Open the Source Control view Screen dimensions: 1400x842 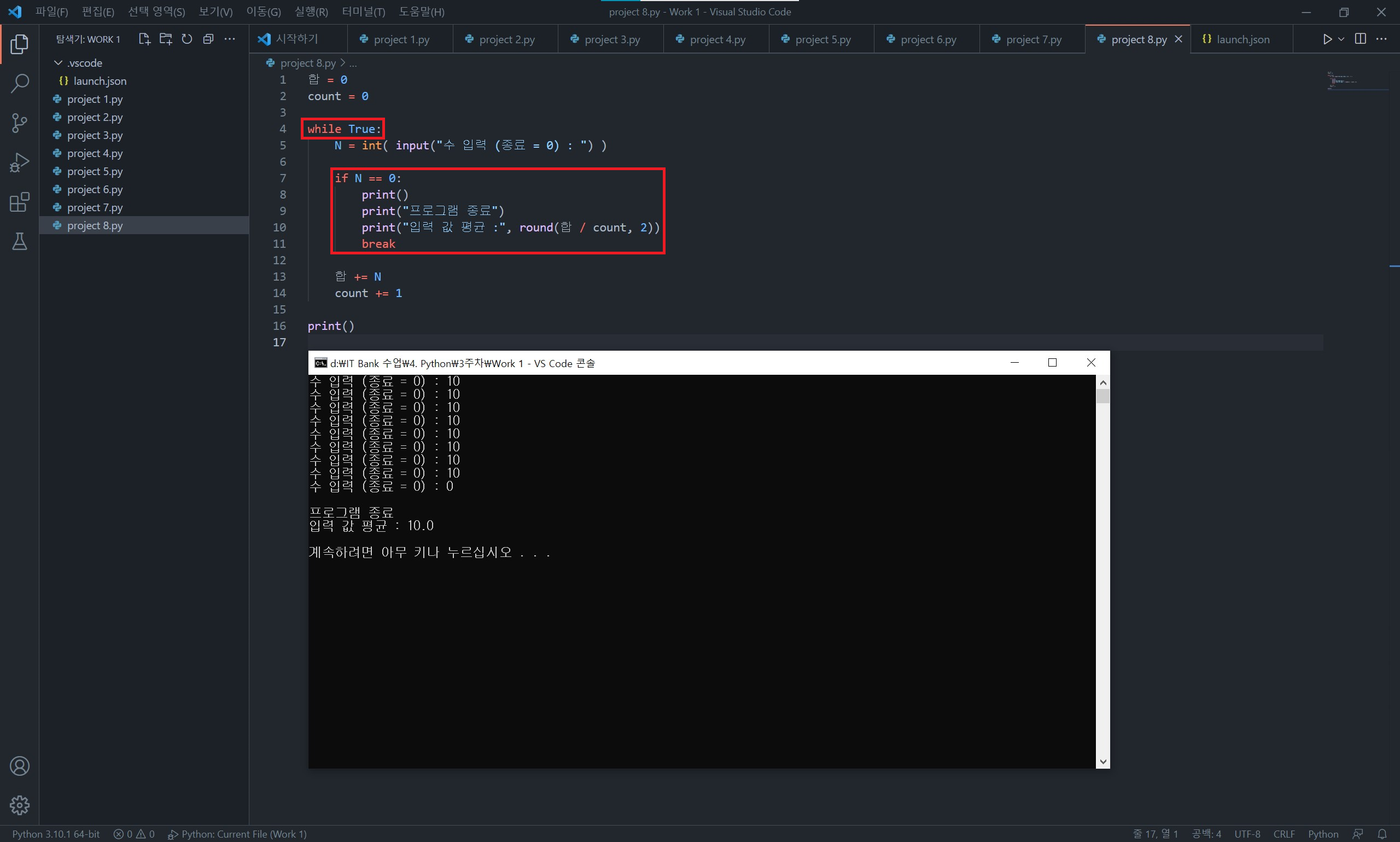[x=19, y=123]
